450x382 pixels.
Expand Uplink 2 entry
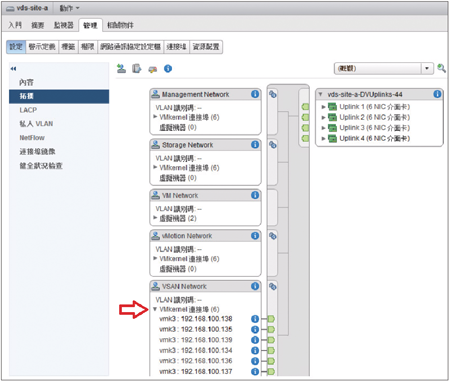[323, 117]
